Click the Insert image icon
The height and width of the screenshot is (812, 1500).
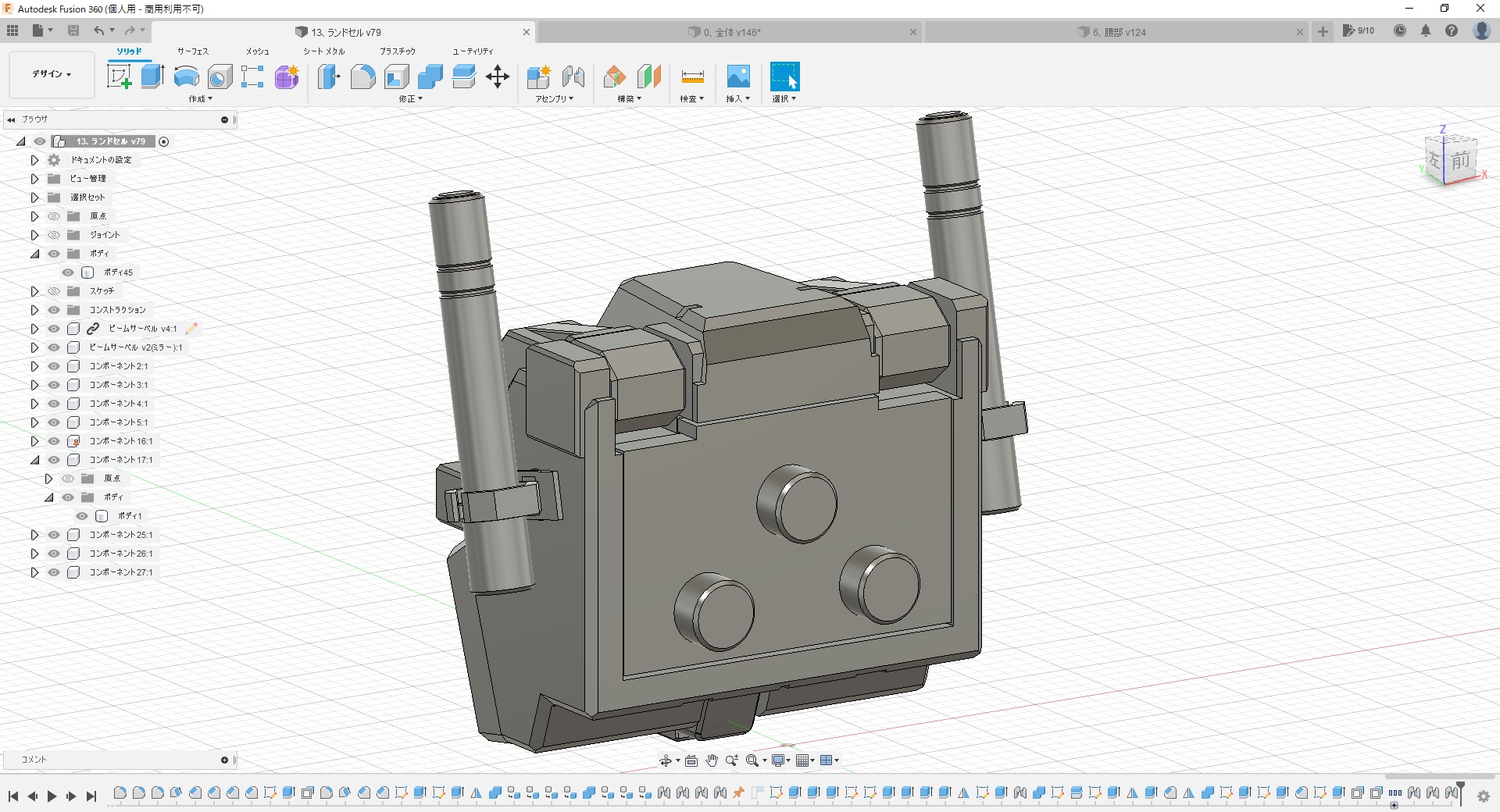coord(737,77)
